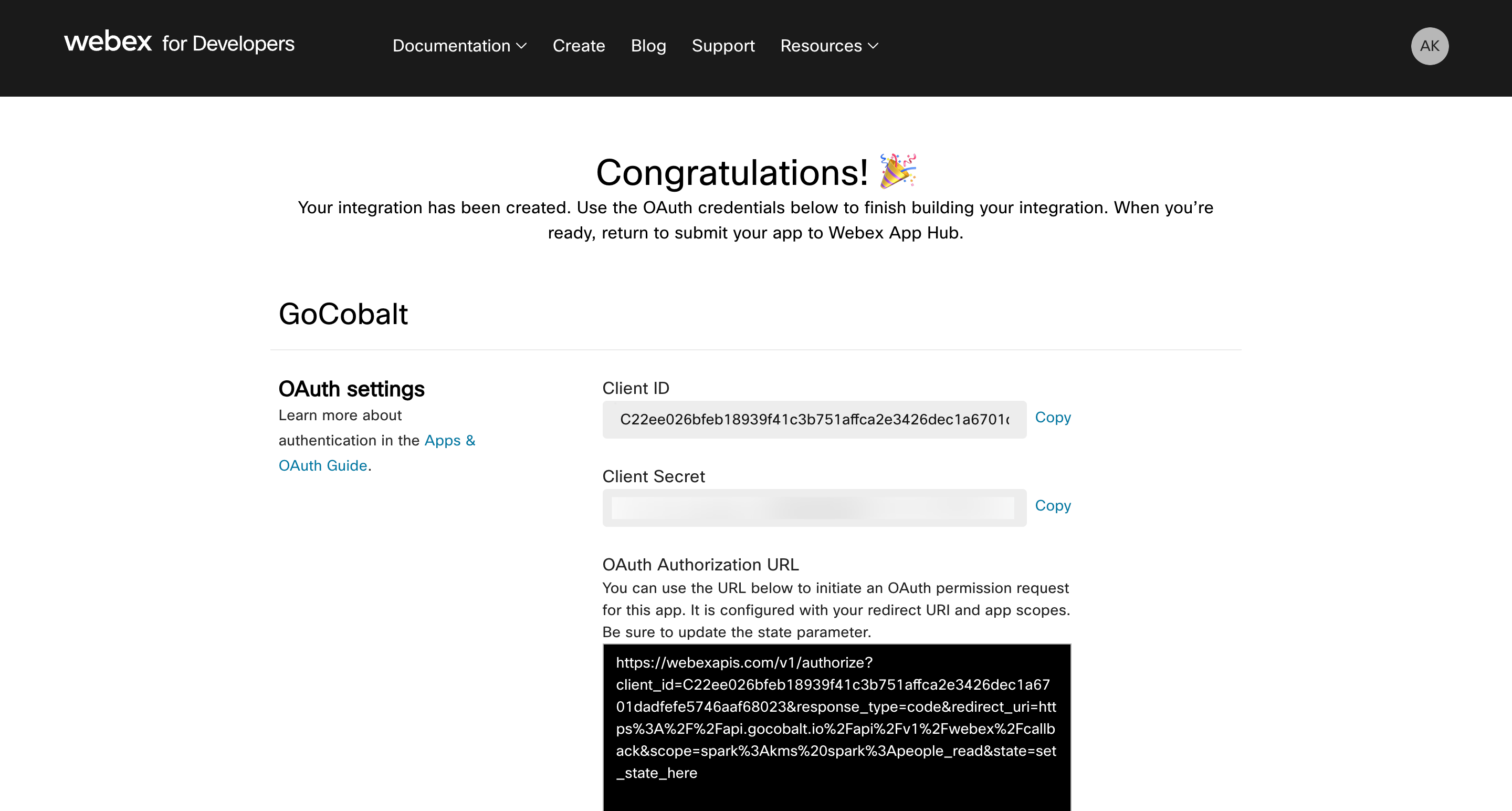Open the Blog page

tap(648, 46)
